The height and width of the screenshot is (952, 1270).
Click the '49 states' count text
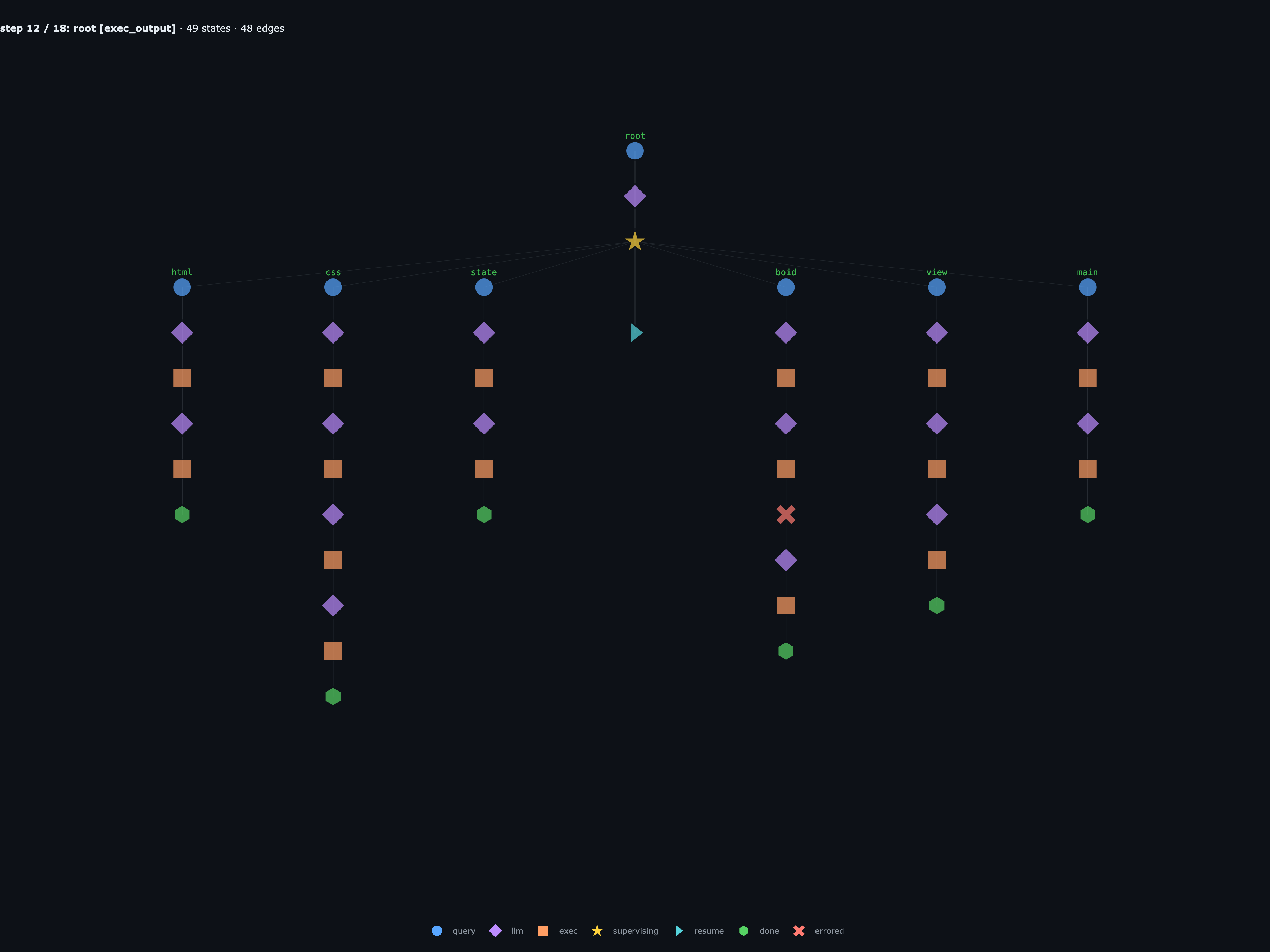click(208, 29)
